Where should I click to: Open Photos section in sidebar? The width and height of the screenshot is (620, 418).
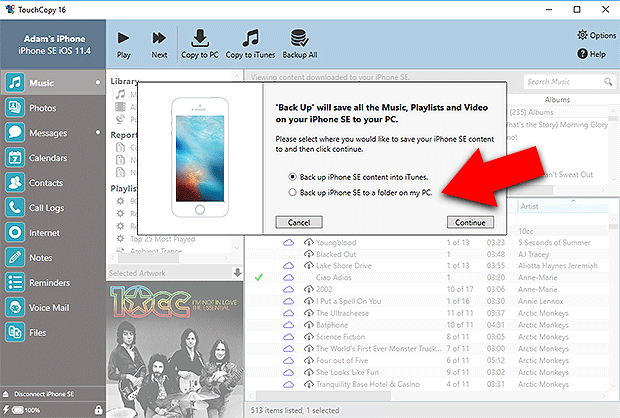coord(53,108)
